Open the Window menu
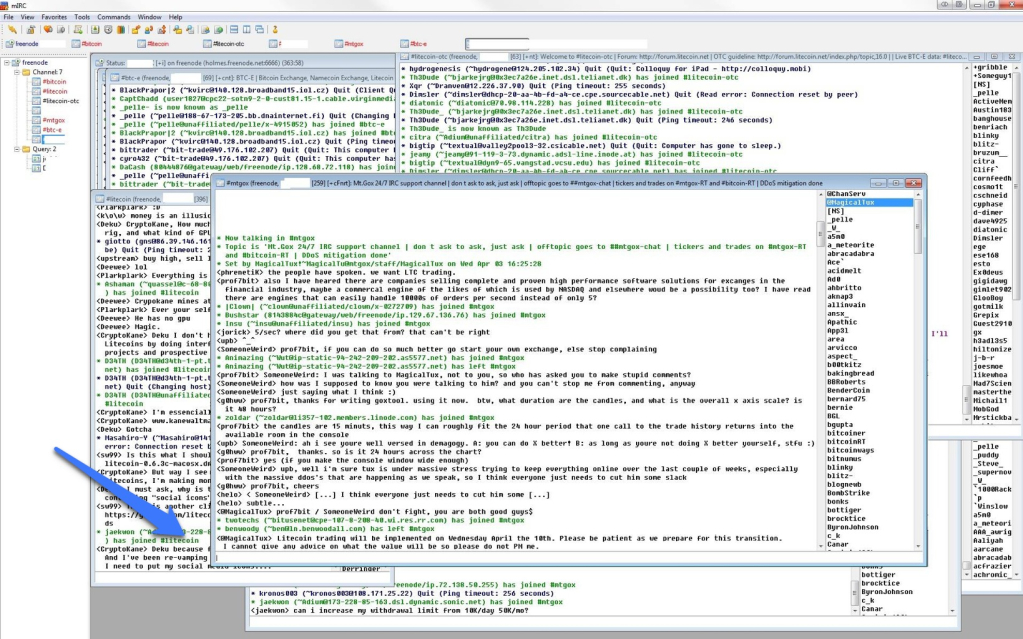 pyautogui.click(x=149, y=17)
